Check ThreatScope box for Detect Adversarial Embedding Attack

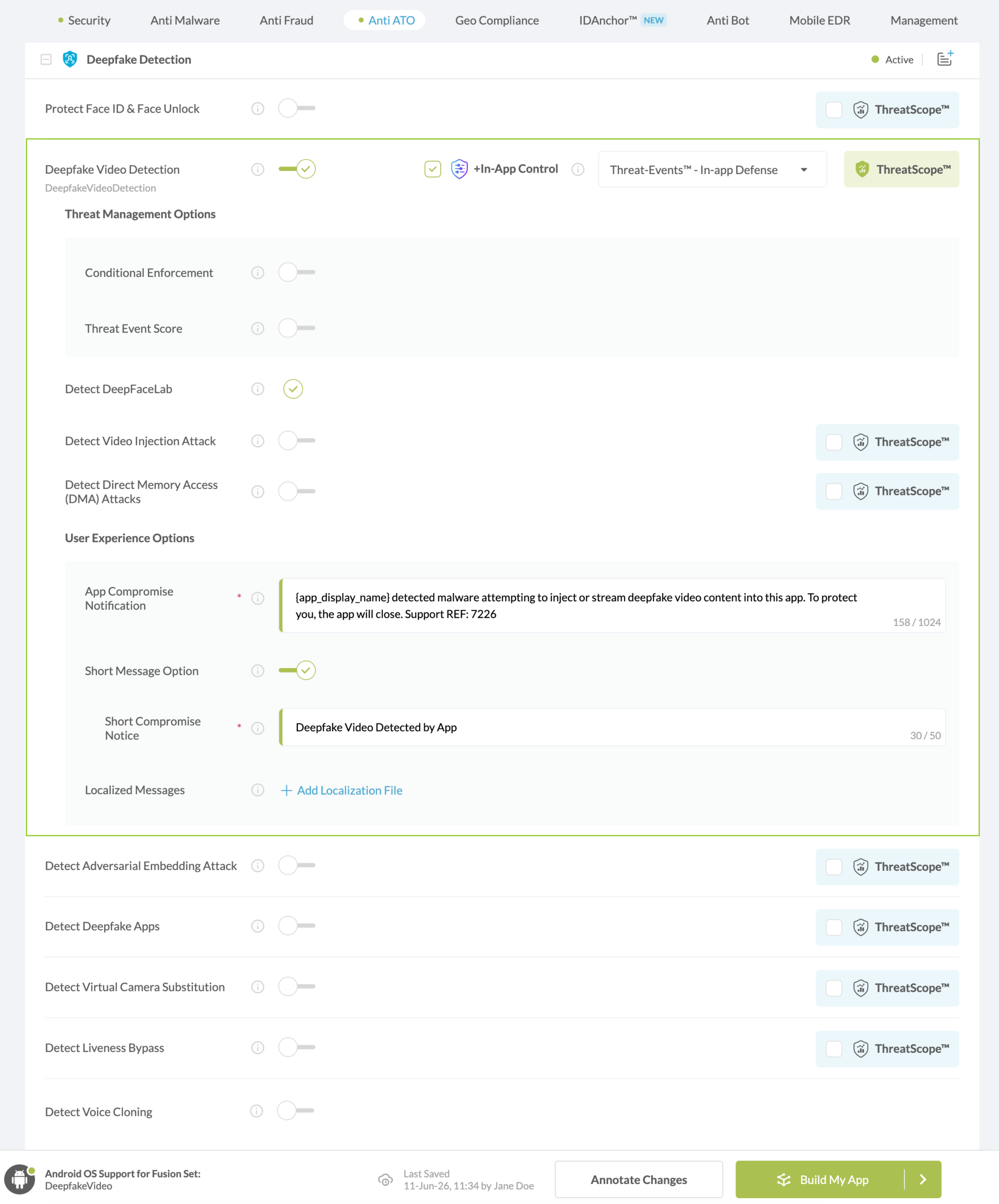coord(834,867)
